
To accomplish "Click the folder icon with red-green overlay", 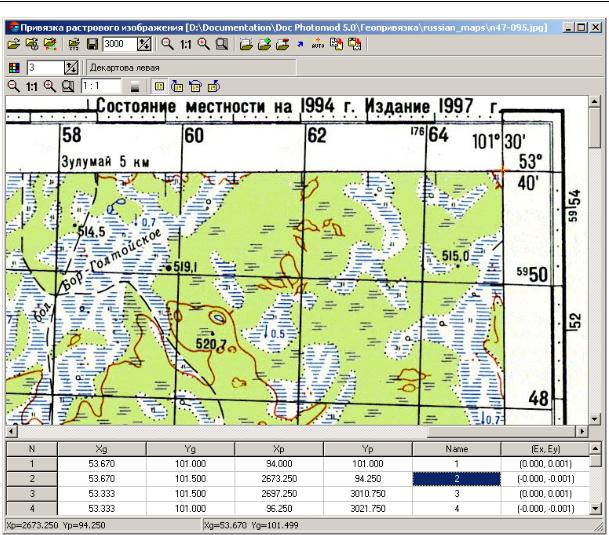I will coord(50,44).
